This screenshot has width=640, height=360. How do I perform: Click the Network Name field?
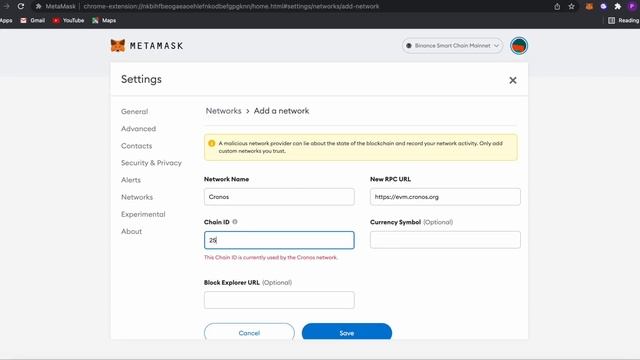coord(279,197)
